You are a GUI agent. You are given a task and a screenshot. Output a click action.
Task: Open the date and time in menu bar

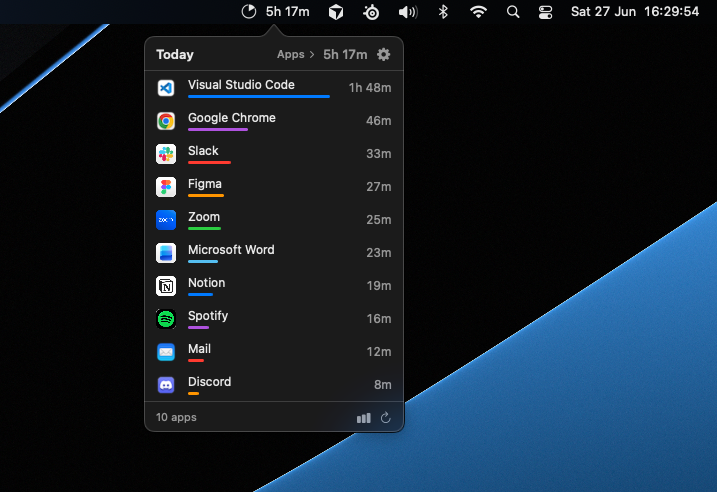(x=635, y=11)
